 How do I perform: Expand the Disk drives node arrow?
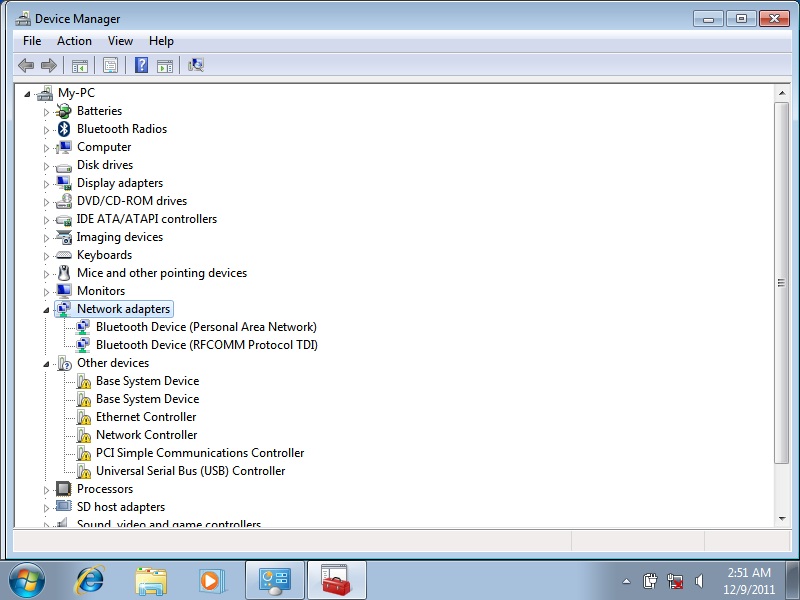point(46,166)
